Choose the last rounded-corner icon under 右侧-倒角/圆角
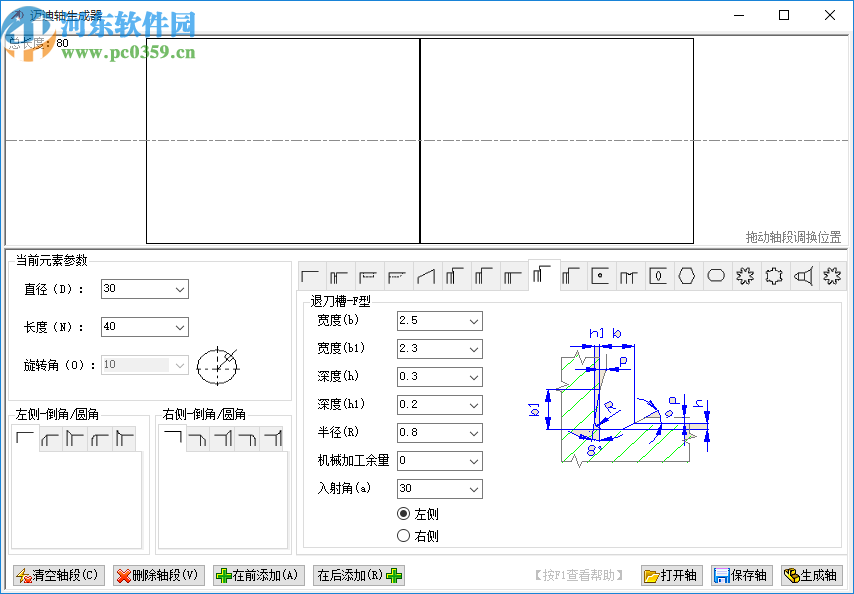The height and width of the screenshot is (594, 854). coord(274,438)
